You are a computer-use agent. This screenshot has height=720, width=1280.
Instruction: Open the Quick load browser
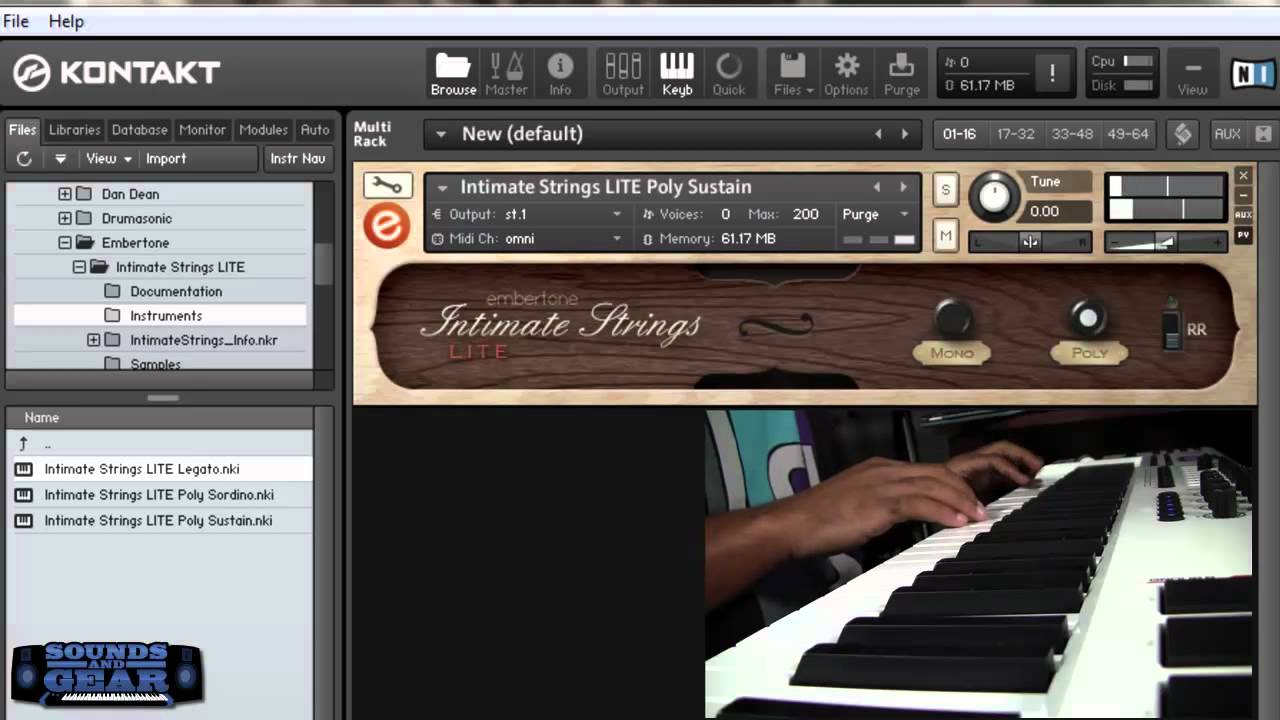729,75
